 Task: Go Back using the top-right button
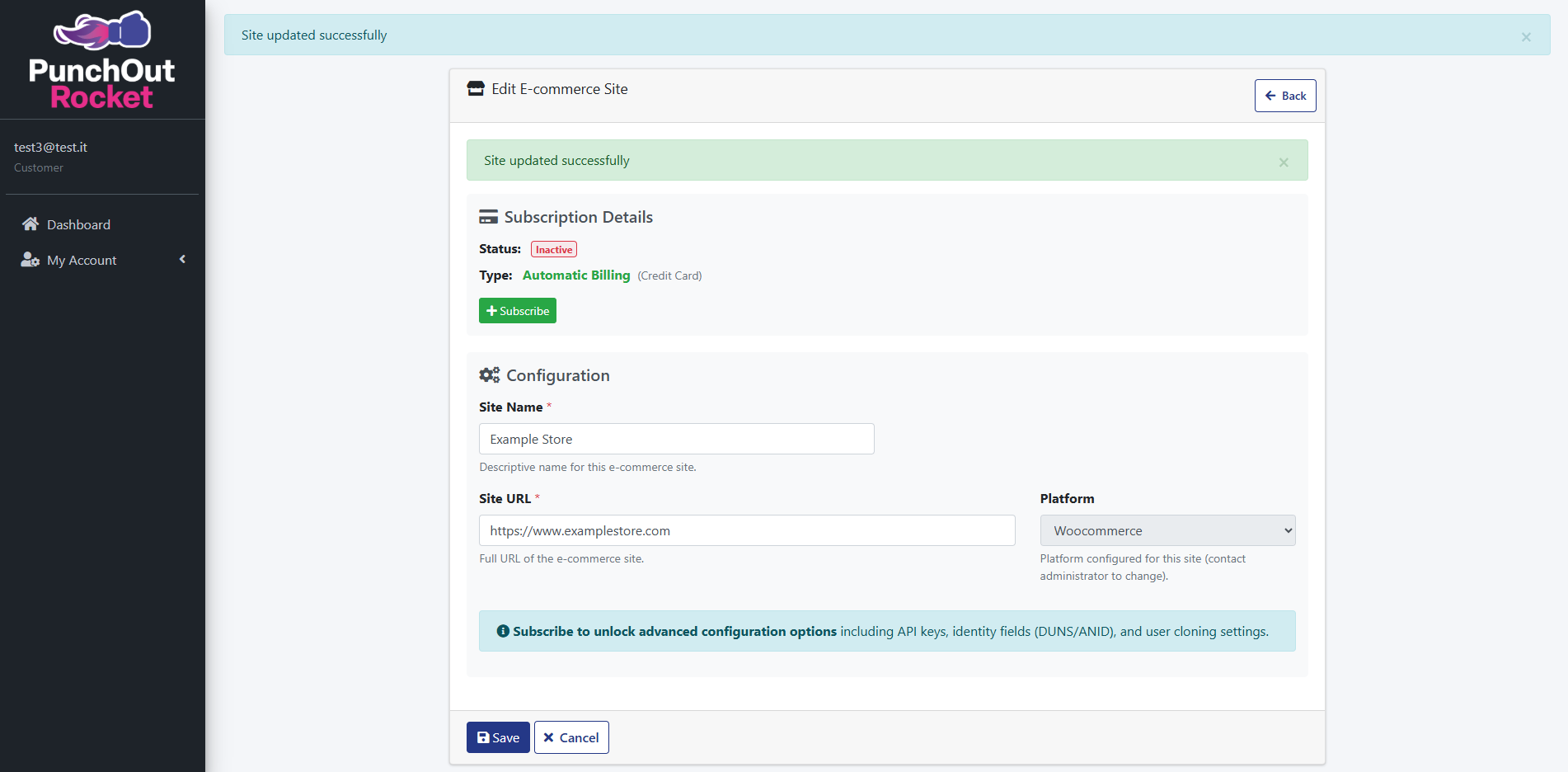(1285, 96)
